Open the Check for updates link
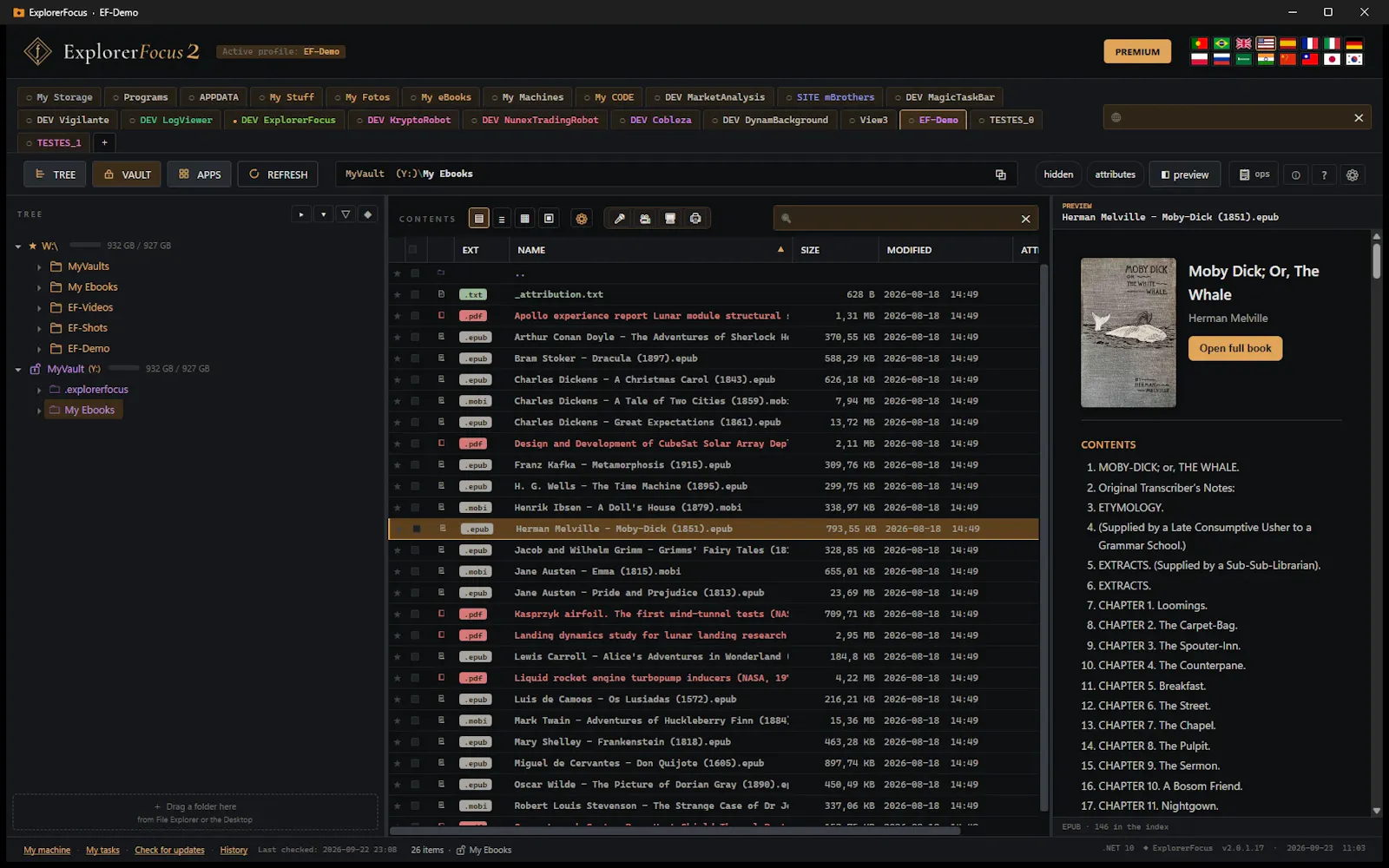This screenshot has height=868, width=1389. pos(169,851)
